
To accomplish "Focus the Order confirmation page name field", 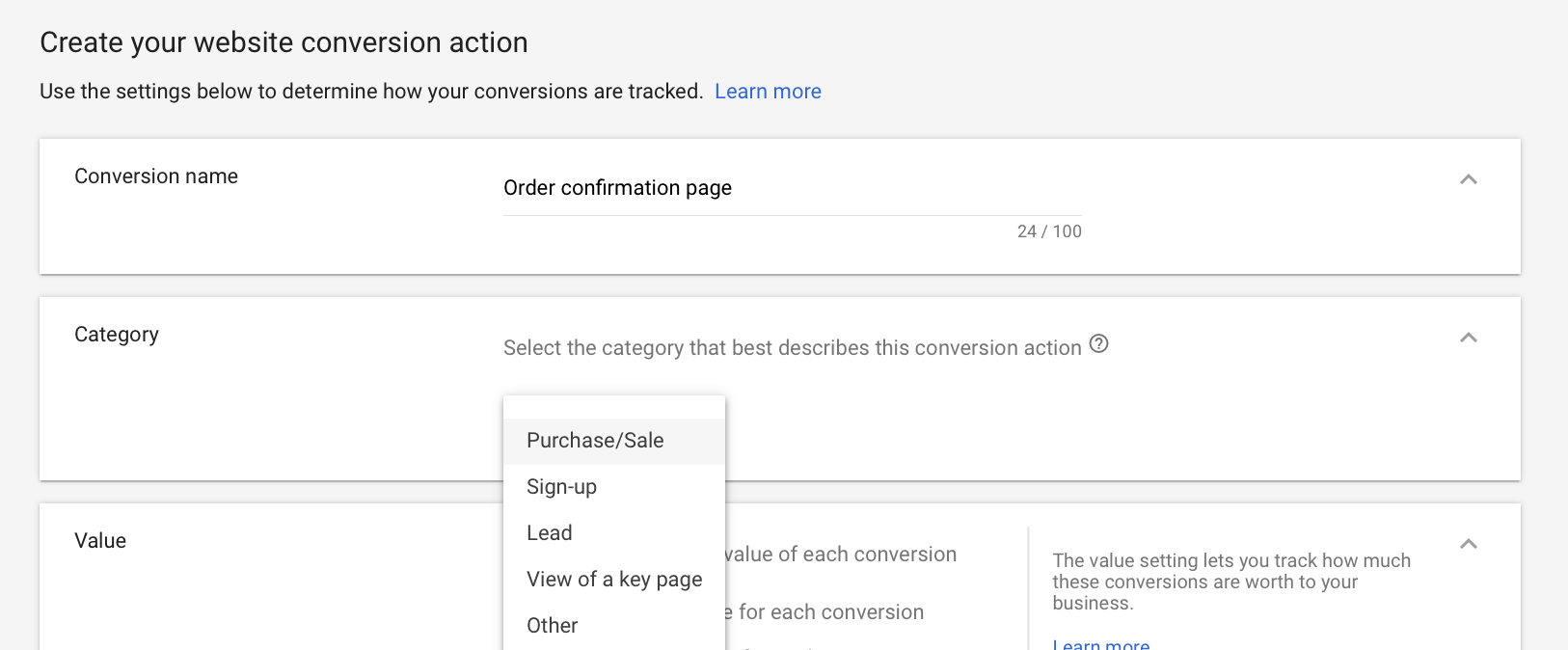I will (x=792, y=188).
